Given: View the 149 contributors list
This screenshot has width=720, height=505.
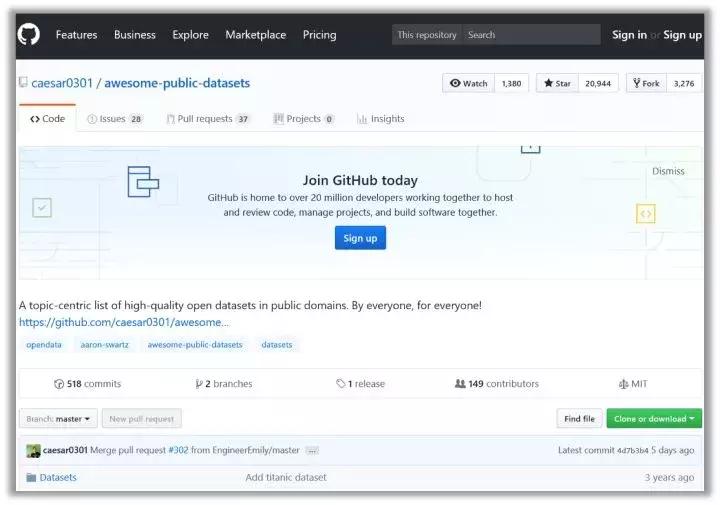Looking at the screenshot, I should (496, 384).
